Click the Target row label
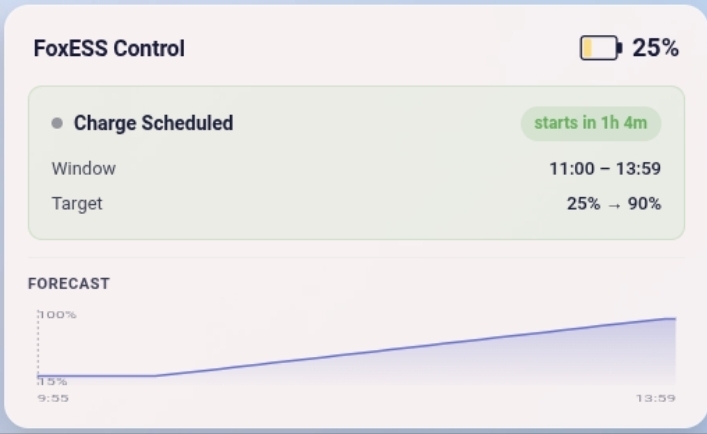707x434 pixels. (77, 204)
